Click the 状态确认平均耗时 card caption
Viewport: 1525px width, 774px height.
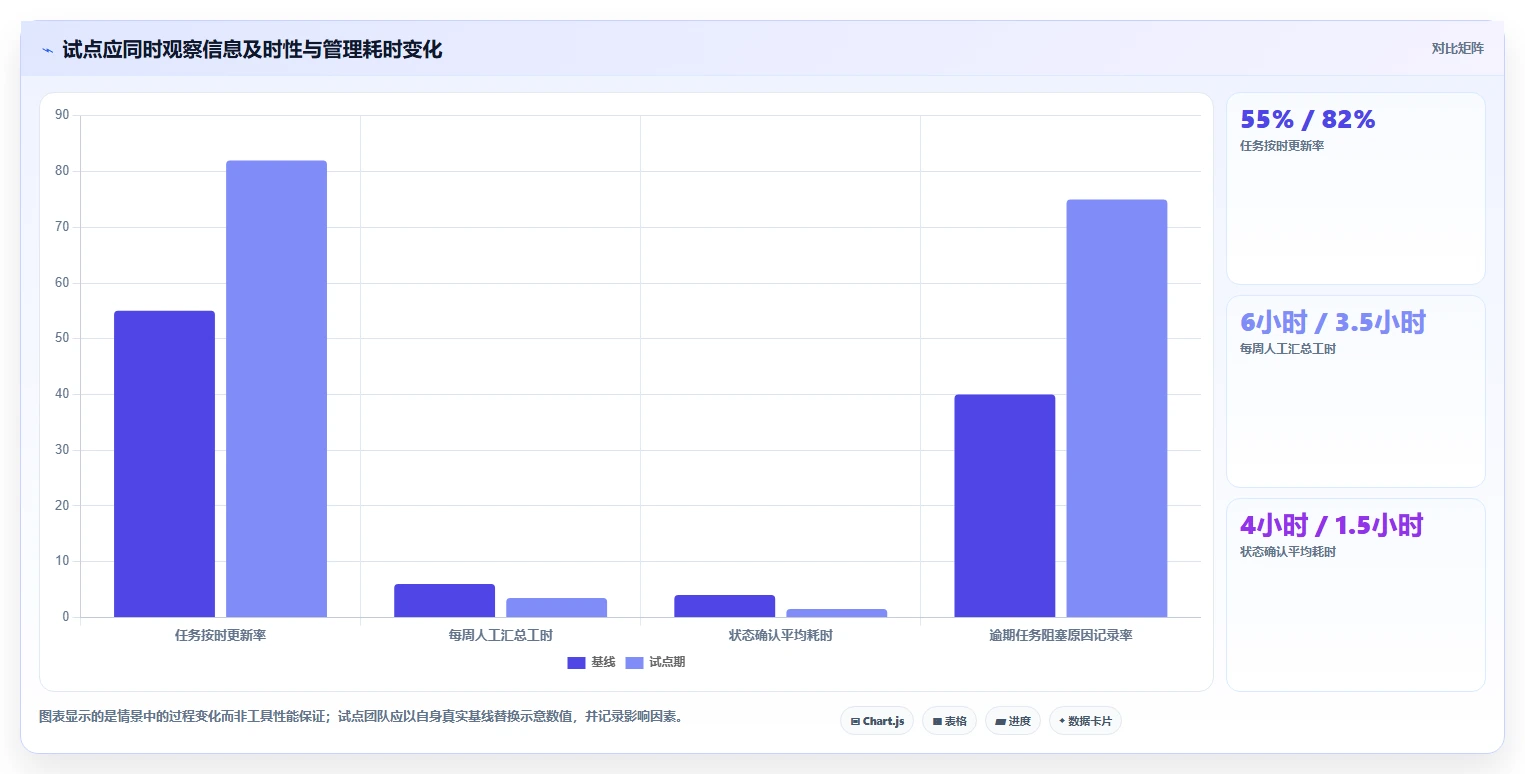click(x=1288, y=552)
